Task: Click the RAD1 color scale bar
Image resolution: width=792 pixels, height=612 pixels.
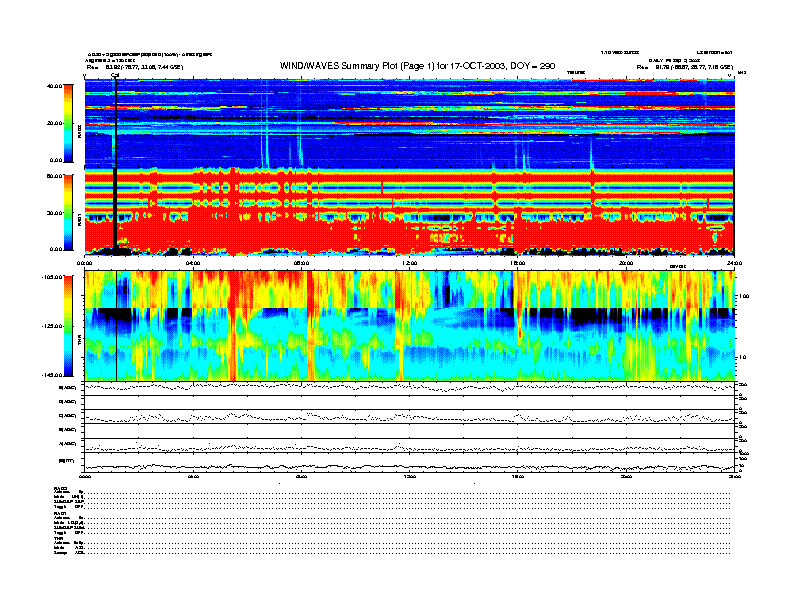Action: click(x=68, y=213)
